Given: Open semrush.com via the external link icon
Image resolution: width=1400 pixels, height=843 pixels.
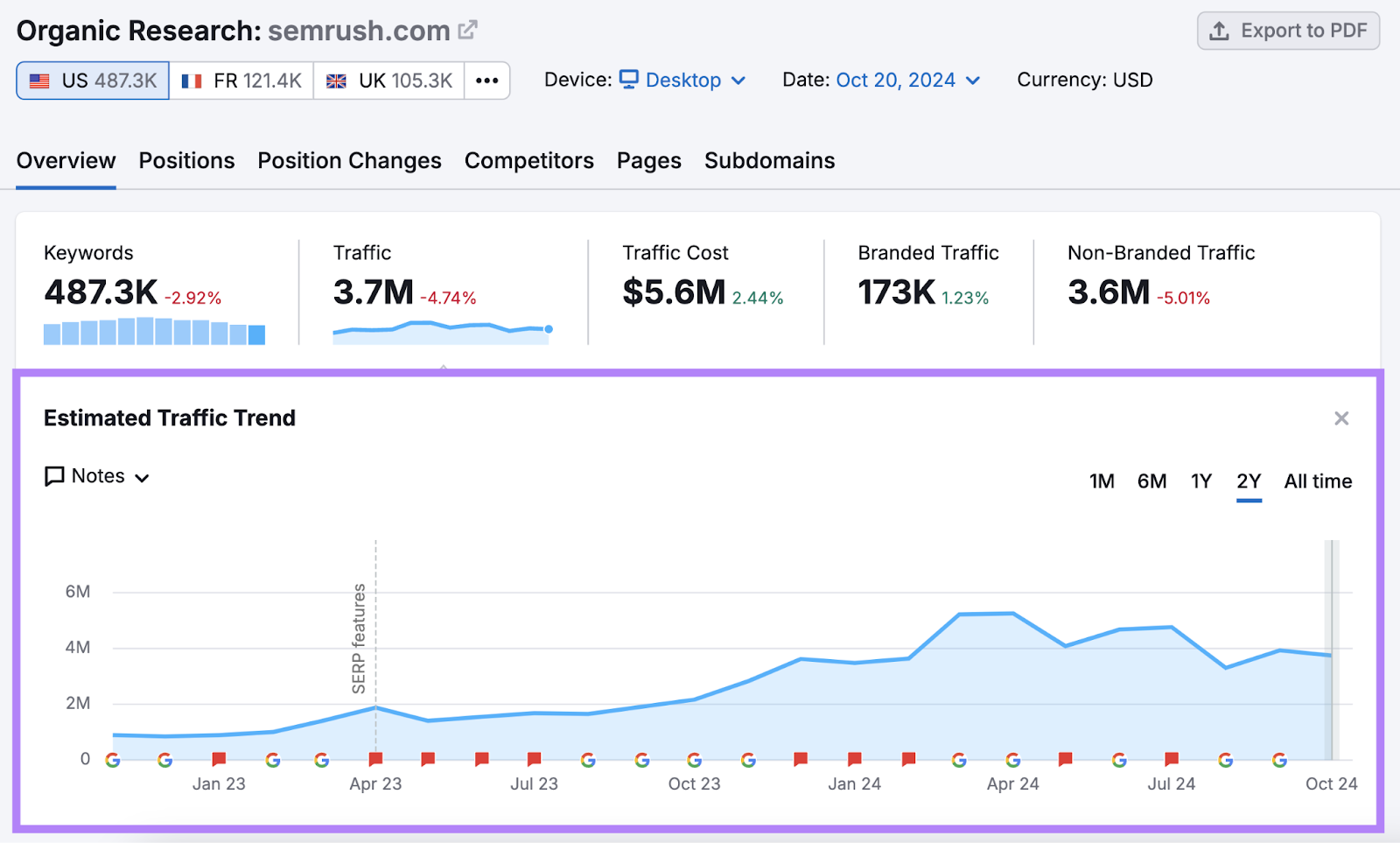Looking at the screenshot, I should point(468,29).
